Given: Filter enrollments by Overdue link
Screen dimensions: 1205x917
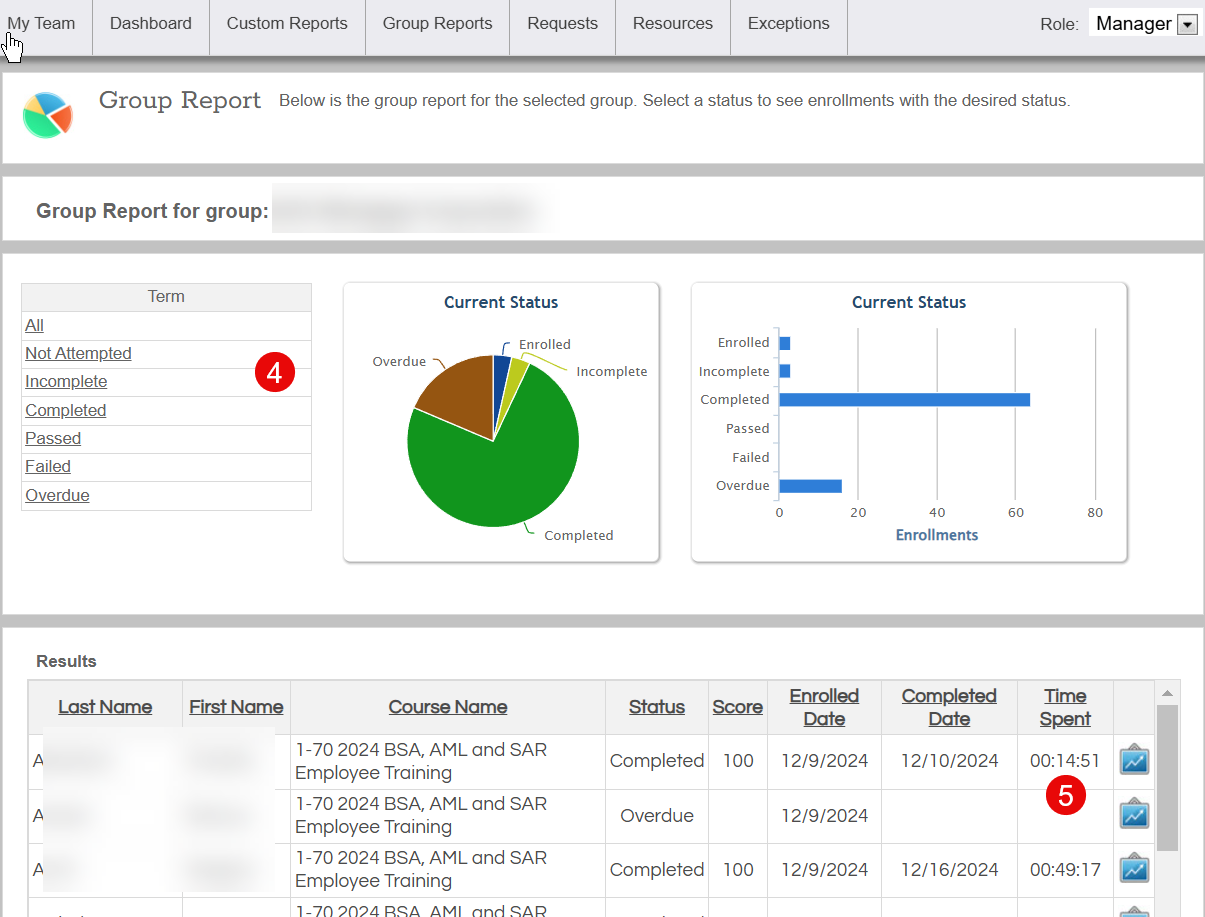Looking at the screenshot, I should [57, 495].
